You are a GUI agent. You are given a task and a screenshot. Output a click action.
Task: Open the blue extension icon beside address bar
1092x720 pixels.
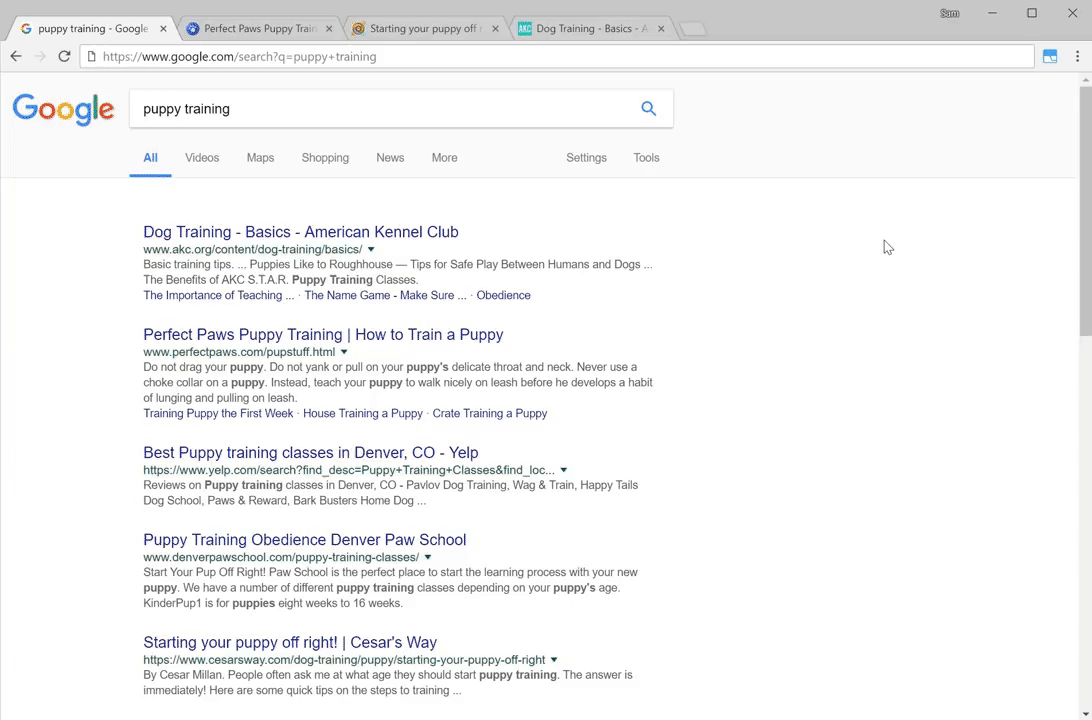pyautogui.click(x=1050, y=56)
